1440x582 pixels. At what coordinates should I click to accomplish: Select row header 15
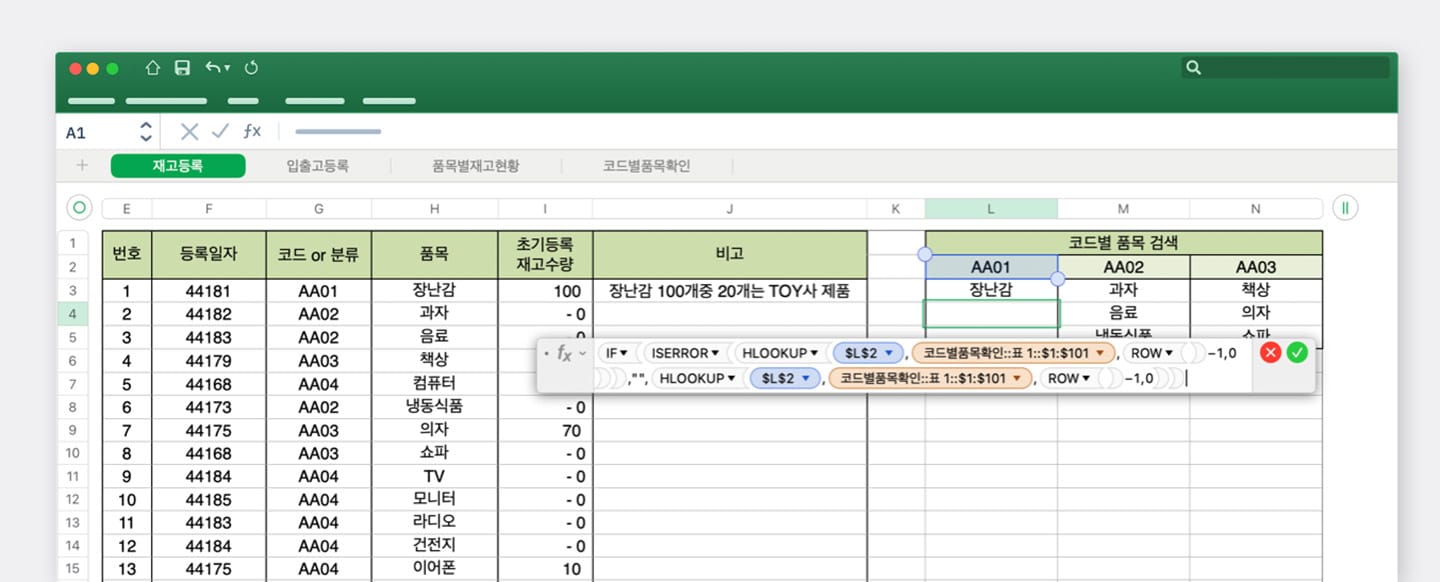72,568
